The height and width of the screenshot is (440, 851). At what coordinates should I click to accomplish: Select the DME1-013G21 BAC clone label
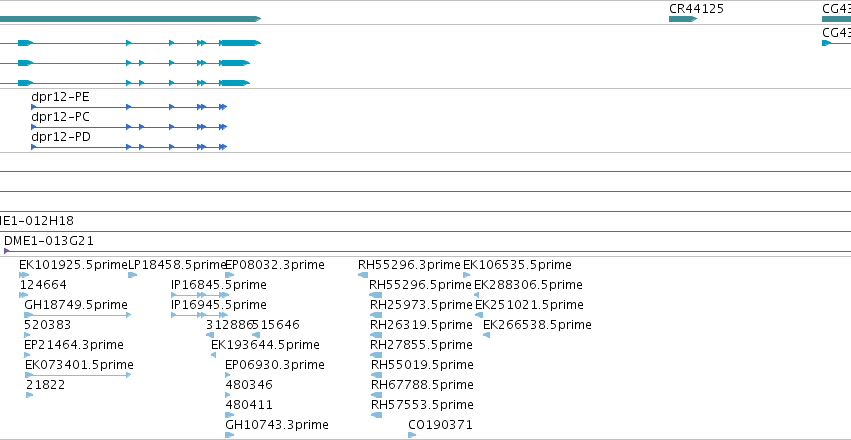point(48,241)
